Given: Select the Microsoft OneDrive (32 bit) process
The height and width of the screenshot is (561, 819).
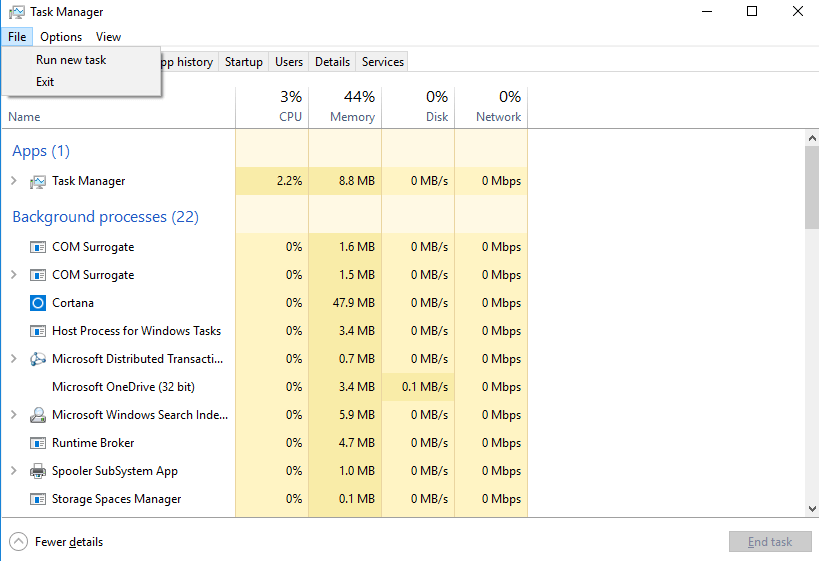Looking at the screenshot, I should pos(123,387).
